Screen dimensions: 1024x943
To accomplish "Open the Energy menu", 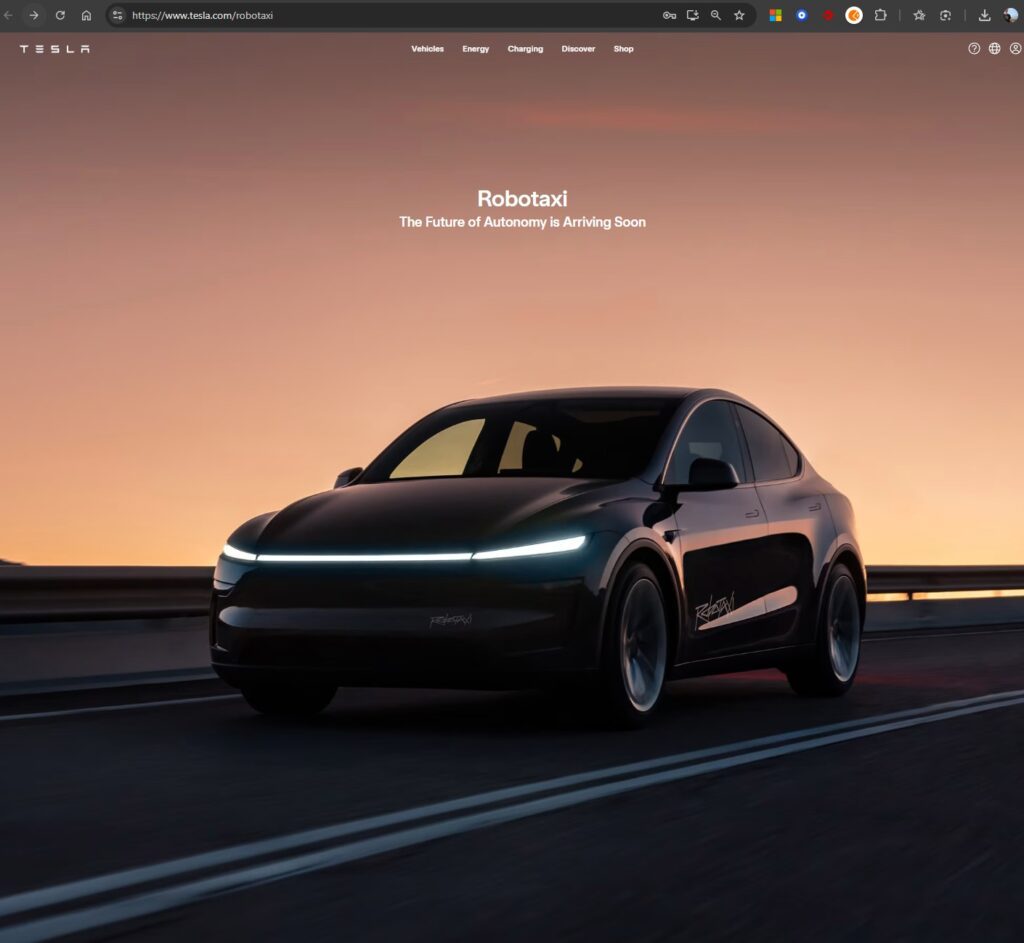I will pos(475,49).
